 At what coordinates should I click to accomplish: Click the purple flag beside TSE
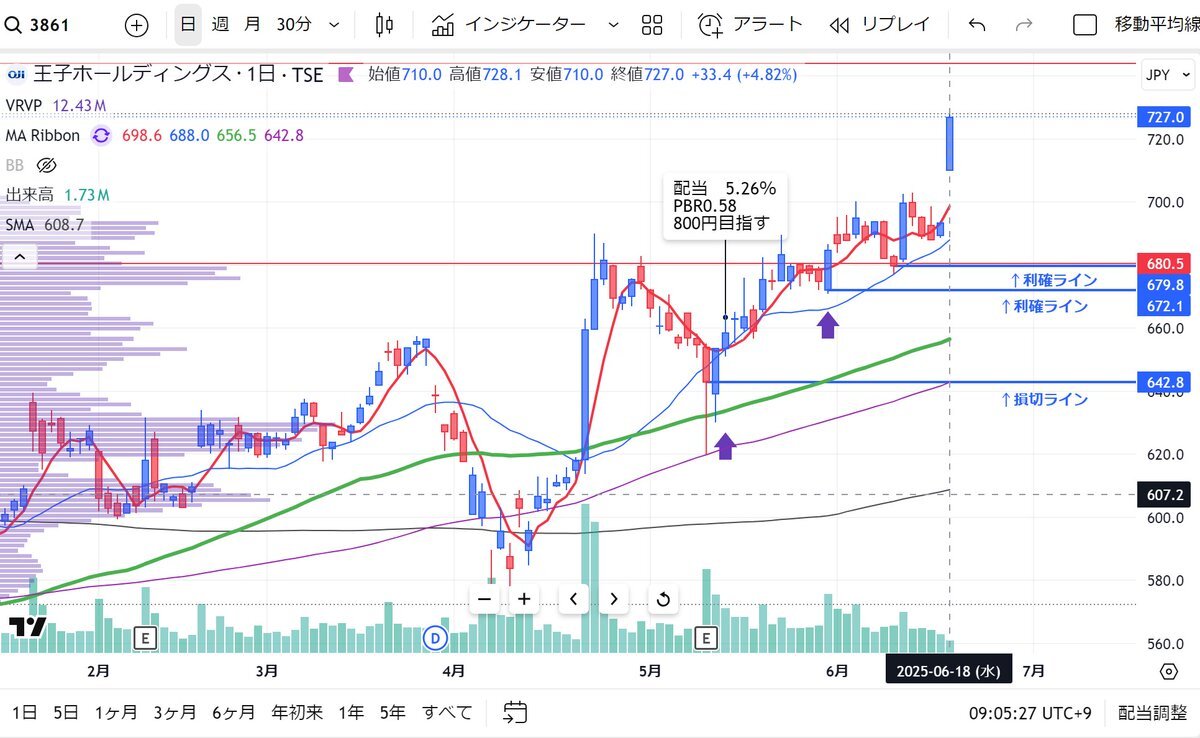pos(346,74)
